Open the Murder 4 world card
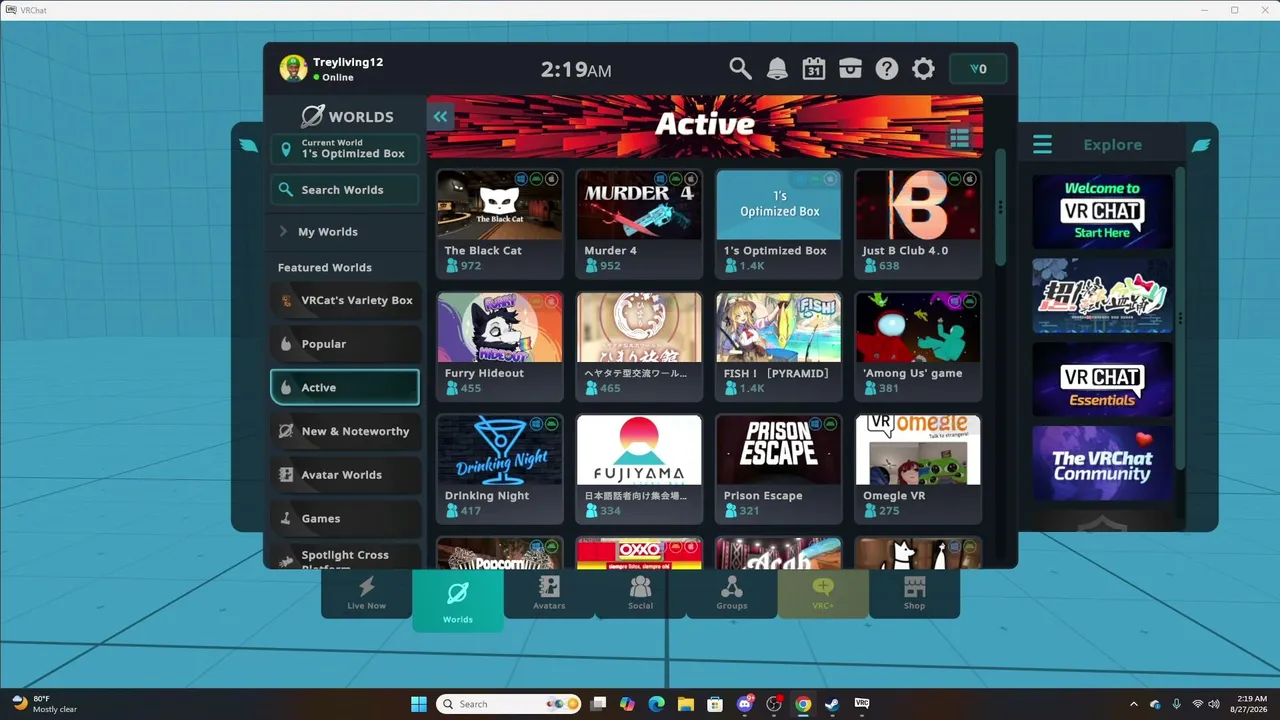Screen dimensions: 1280x720 (x=639, y=224)
